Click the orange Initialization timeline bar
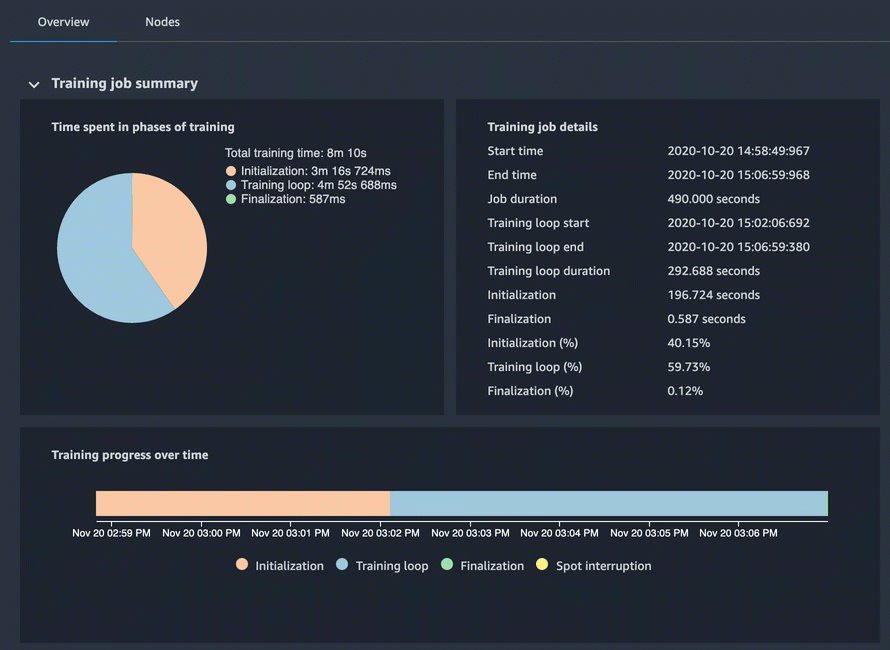890x650 pixels. 242,503
